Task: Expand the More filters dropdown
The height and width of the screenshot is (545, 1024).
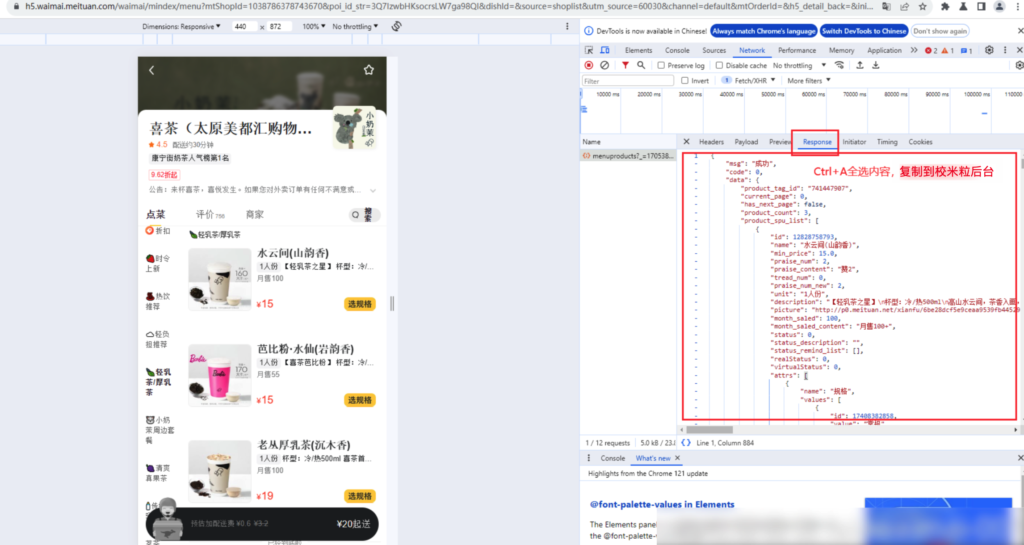Action: pos(807,80)
